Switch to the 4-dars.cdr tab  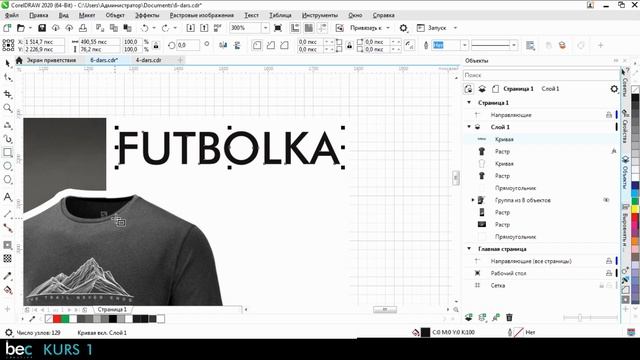[149, 60]
